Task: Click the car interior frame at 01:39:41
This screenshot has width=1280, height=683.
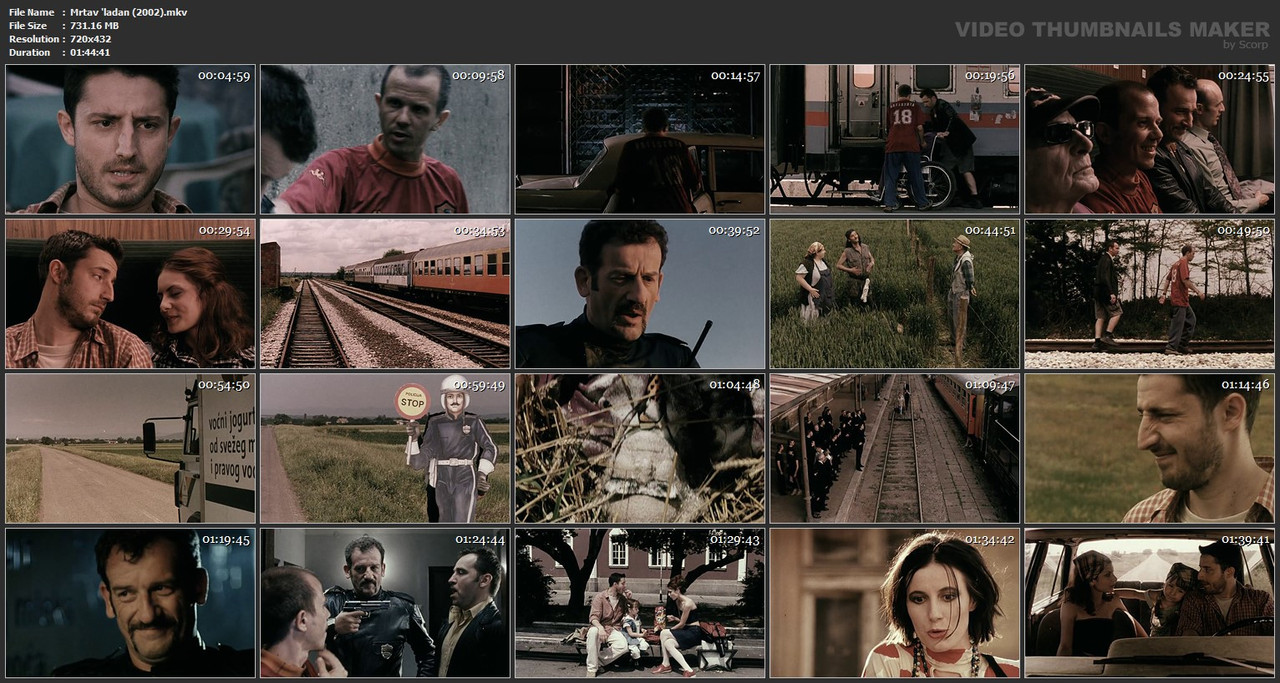Action: click(x=1150, y=603)
